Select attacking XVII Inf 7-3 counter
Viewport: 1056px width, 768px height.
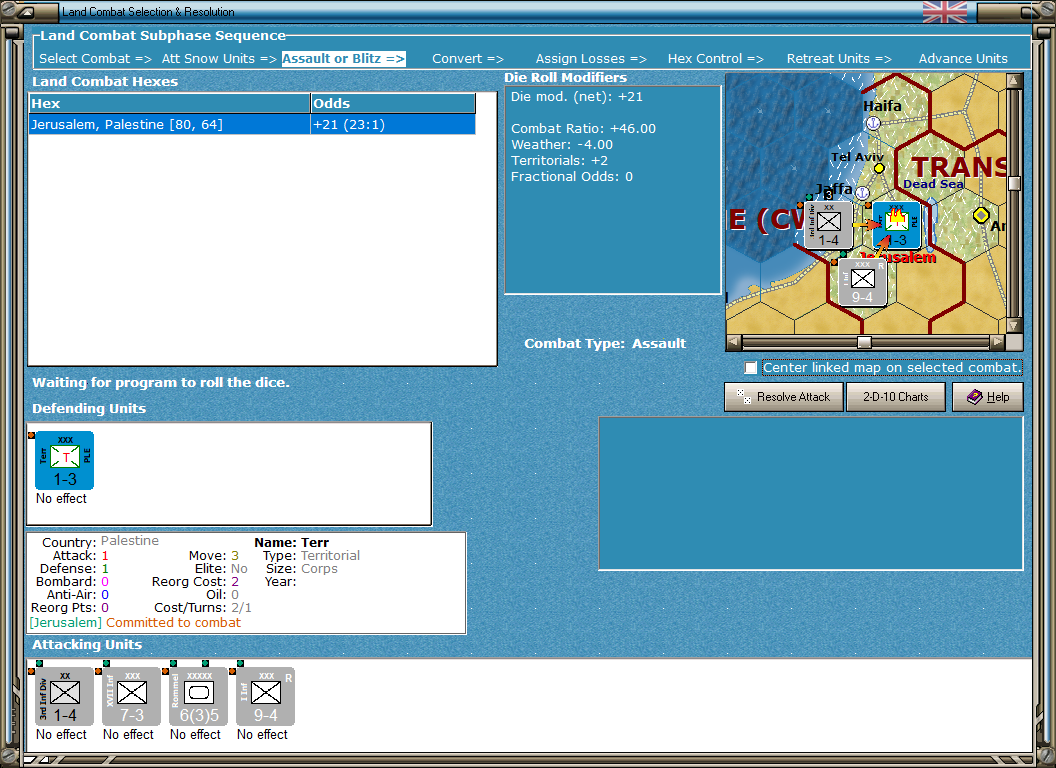click(131, 697)
